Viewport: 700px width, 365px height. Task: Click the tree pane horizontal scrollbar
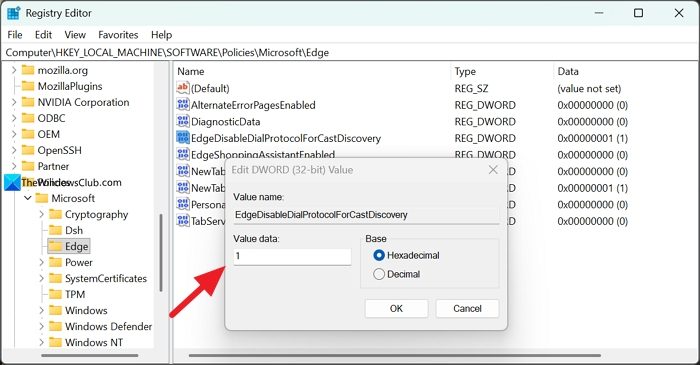pos(90,356)
